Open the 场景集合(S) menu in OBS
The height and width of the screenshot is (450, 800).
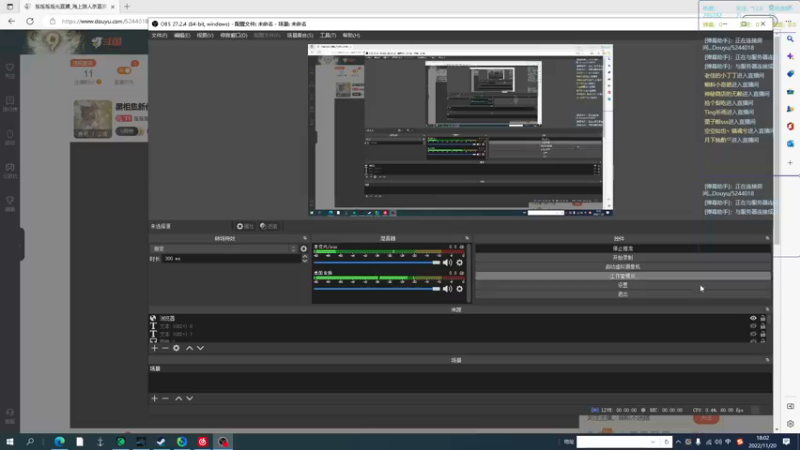tap(300, 35)
